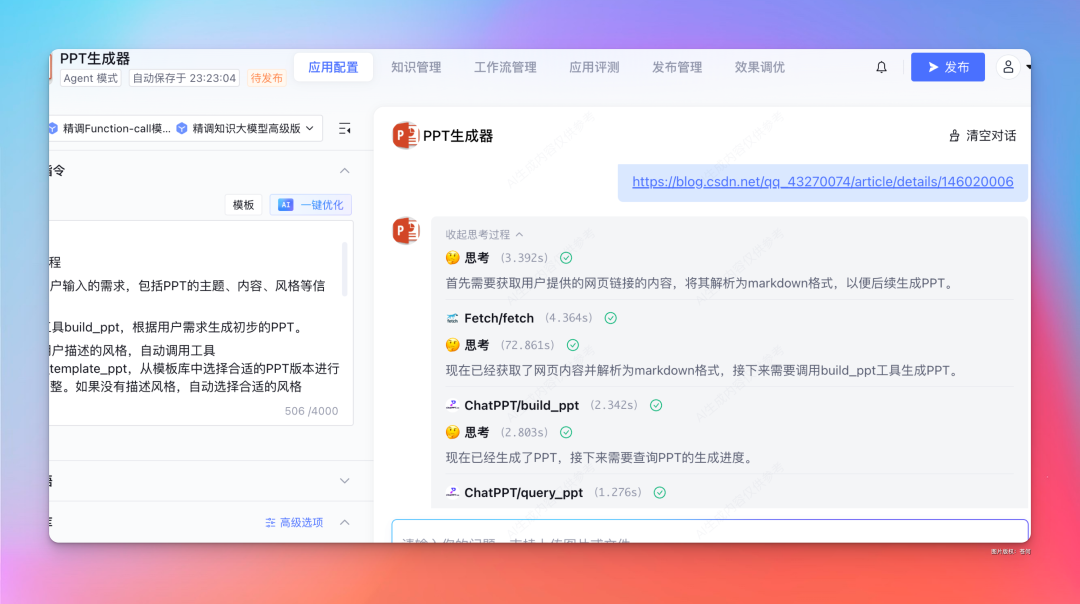Collapse the section next to 高级选项
Screen dimensions: 1080x604
point(344,523)
